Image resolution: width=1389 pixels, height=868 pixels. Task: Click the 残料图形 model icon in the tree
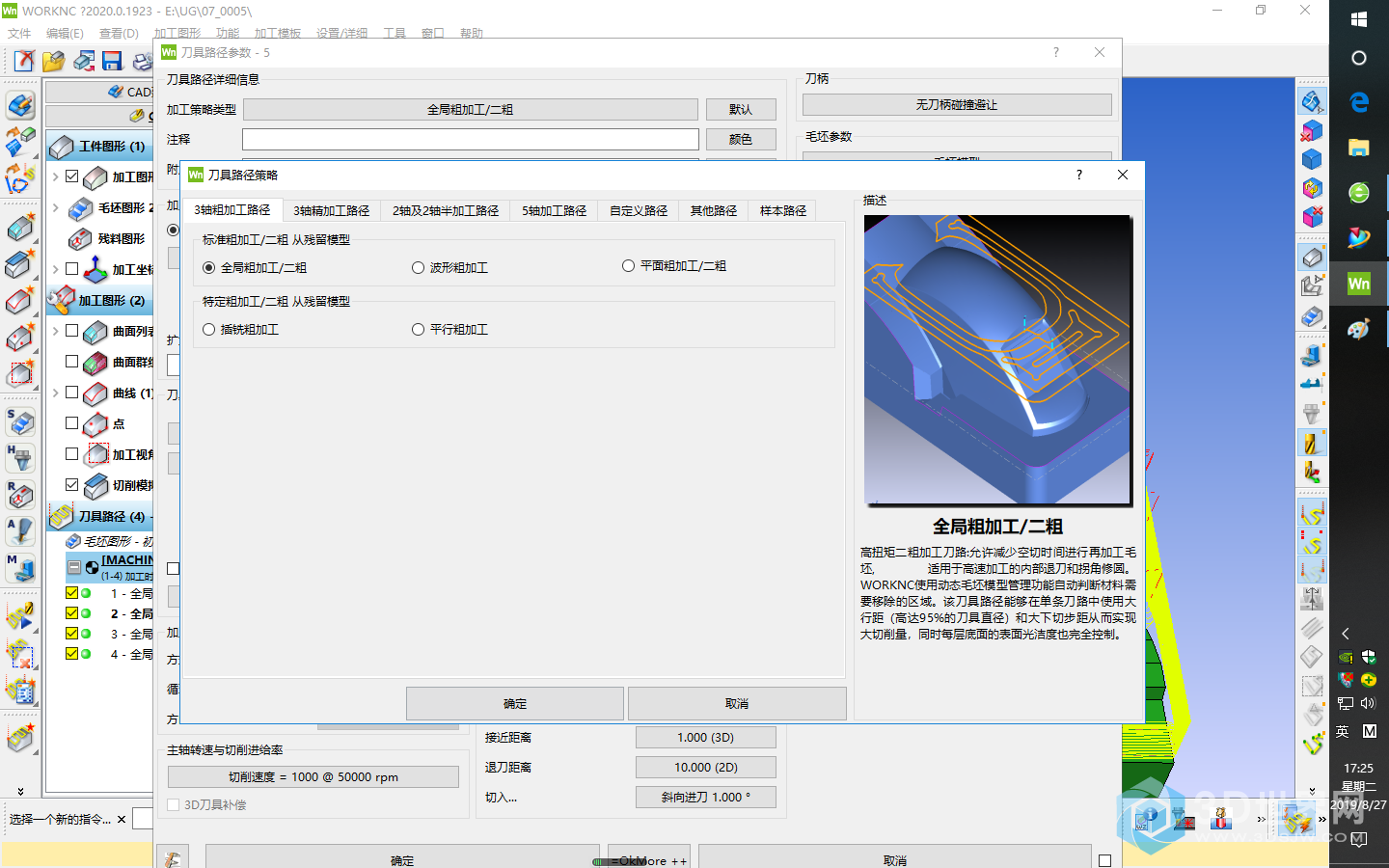point(80,238)
